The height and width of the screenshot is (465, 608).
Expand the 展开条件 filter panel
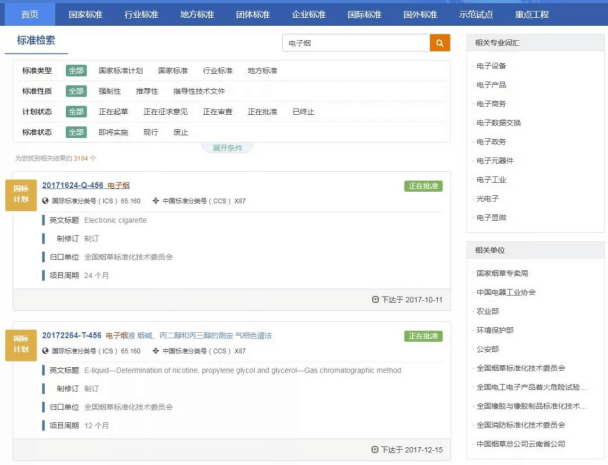click(228, 148)
